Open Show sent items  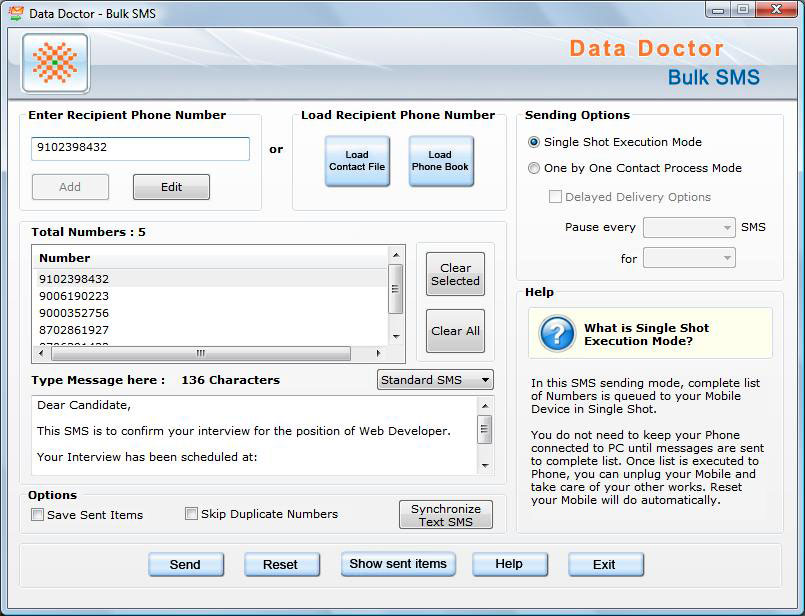pyautogui.click(x=398, y=564)
